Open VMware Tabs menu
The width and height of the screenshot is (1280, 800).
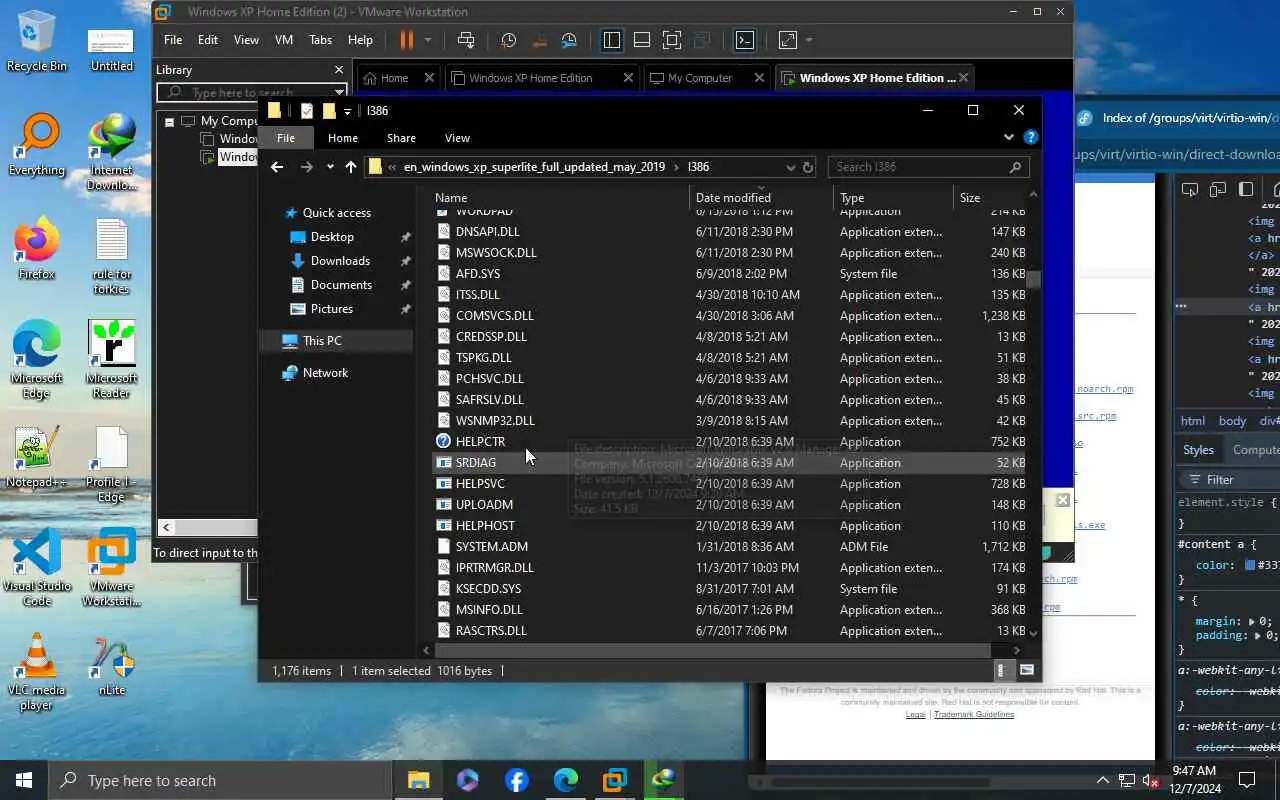(320, 40)
